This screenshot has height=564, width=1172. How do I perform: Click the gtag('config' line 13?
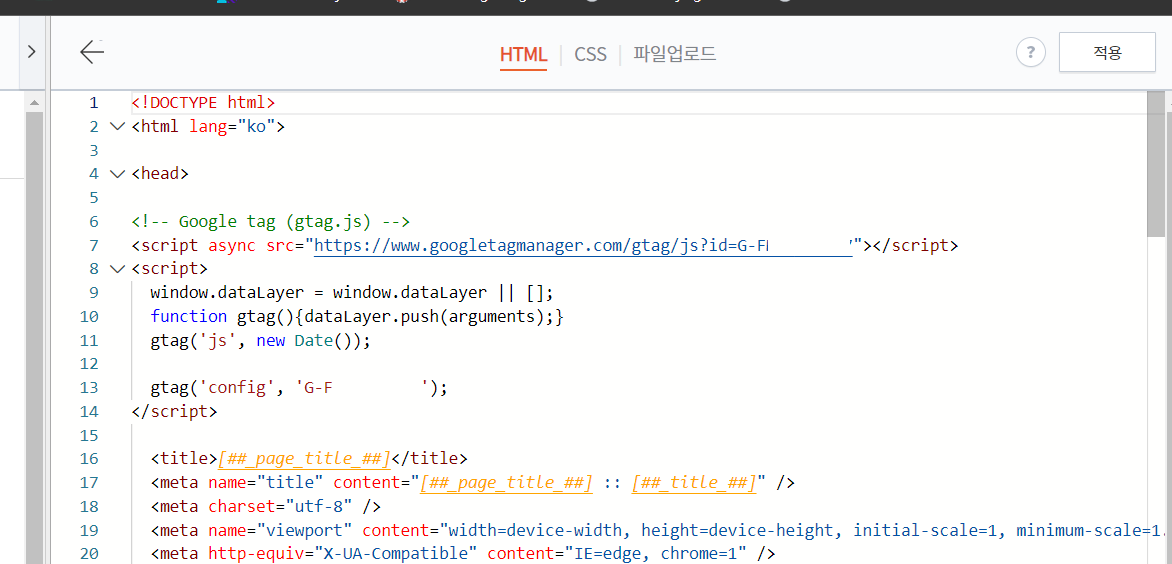point(298,388)
